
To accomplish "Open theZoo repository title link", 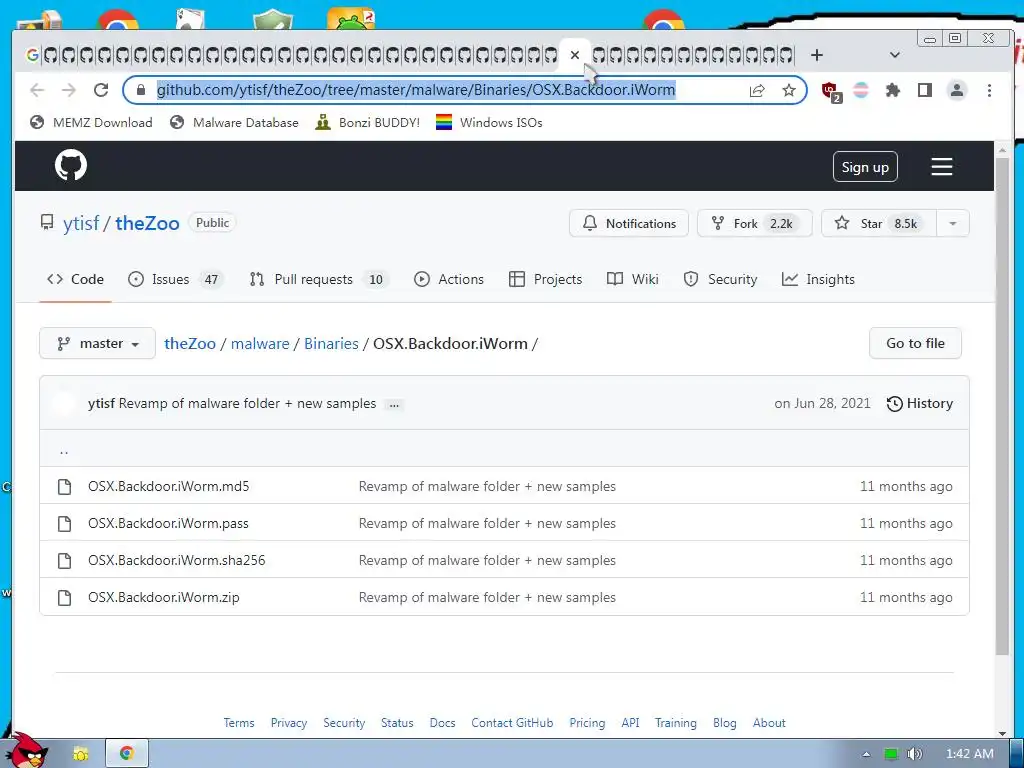I will 147,223.
